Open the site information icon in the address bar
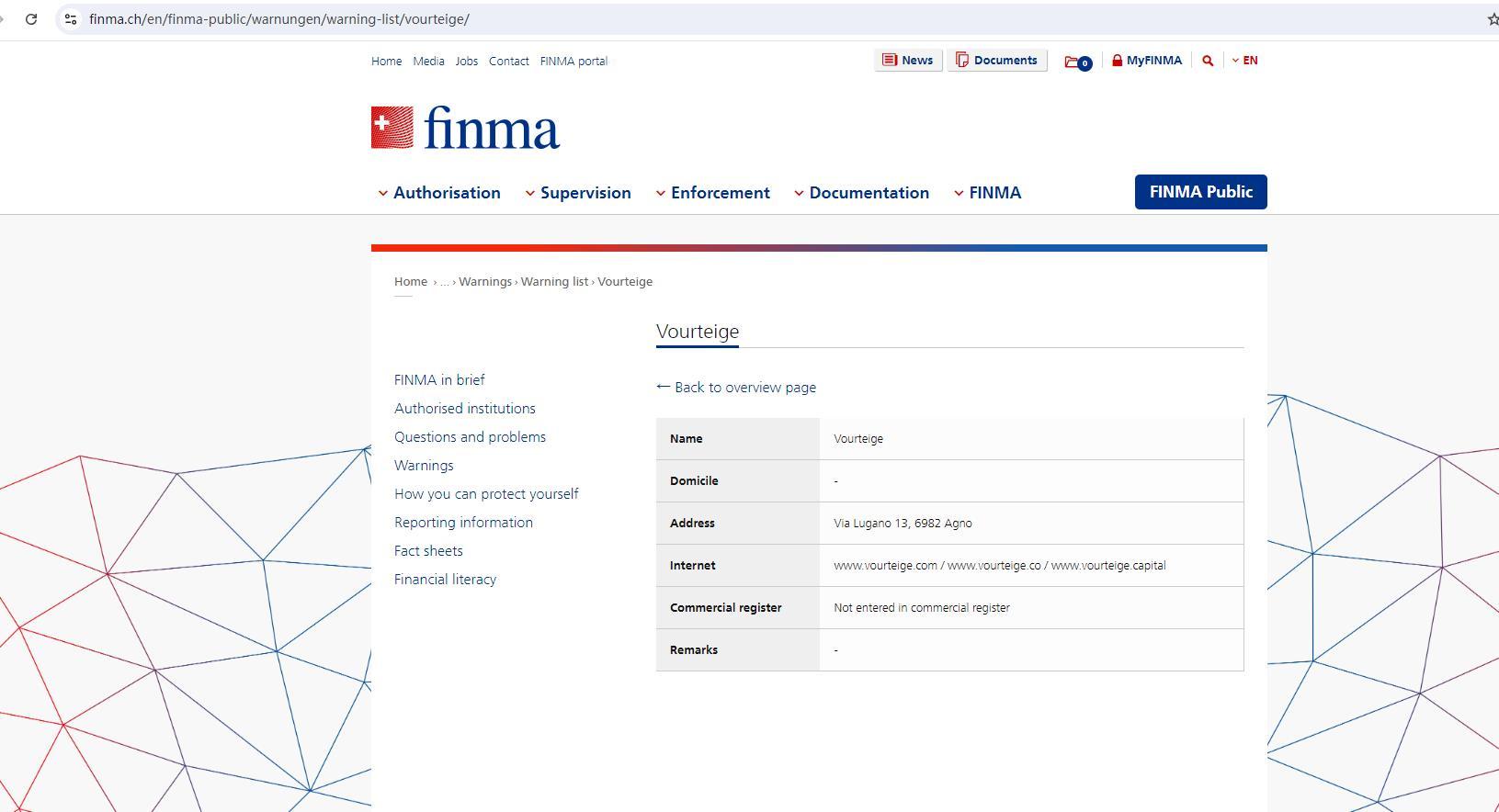The width and height of the screenshot is (1499, 812). (71, 19)
